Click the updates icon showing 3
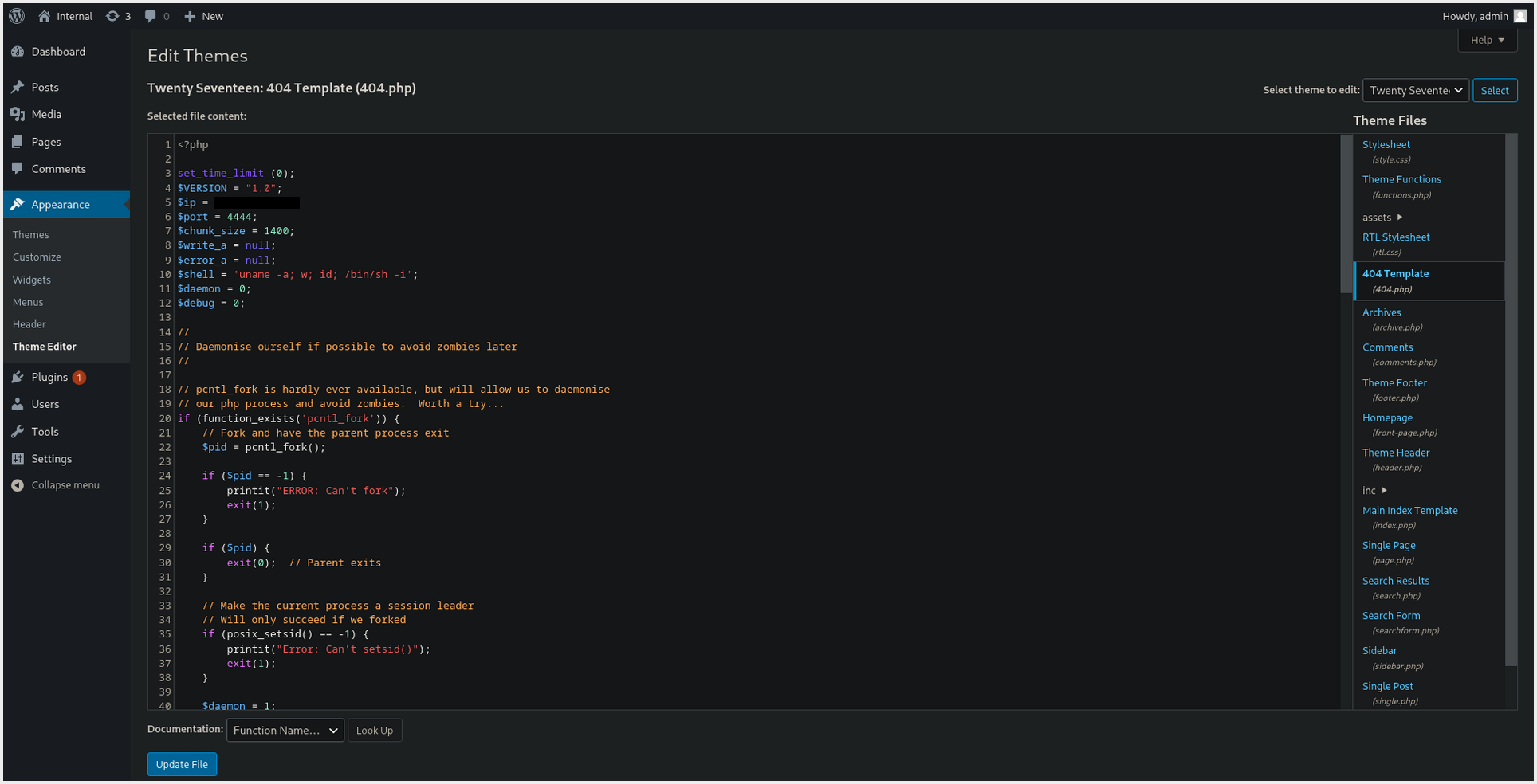The image size is (1537, 784). pyautogui.click(x=112, y=16)
